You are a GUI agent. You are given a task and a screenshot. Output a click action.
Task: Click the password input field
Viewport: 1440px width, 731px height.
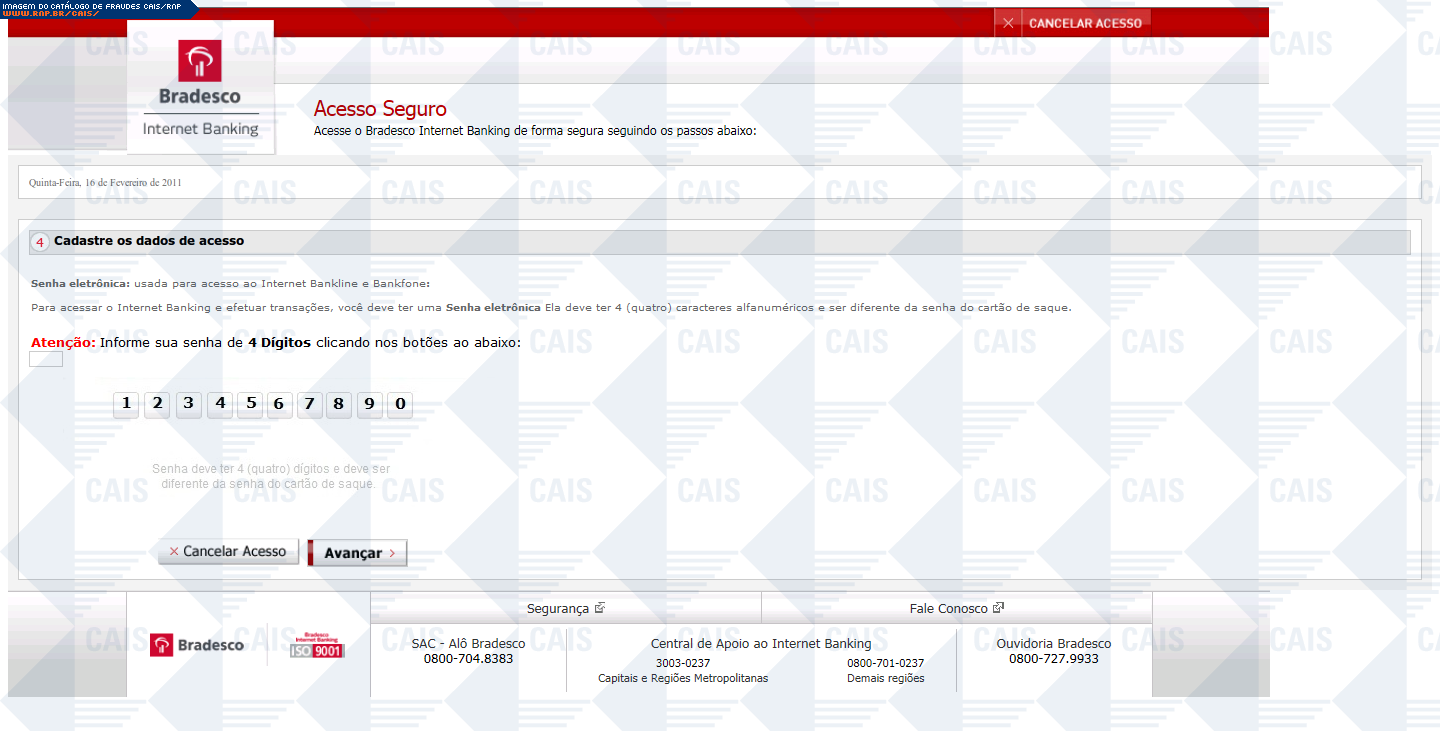46,359
